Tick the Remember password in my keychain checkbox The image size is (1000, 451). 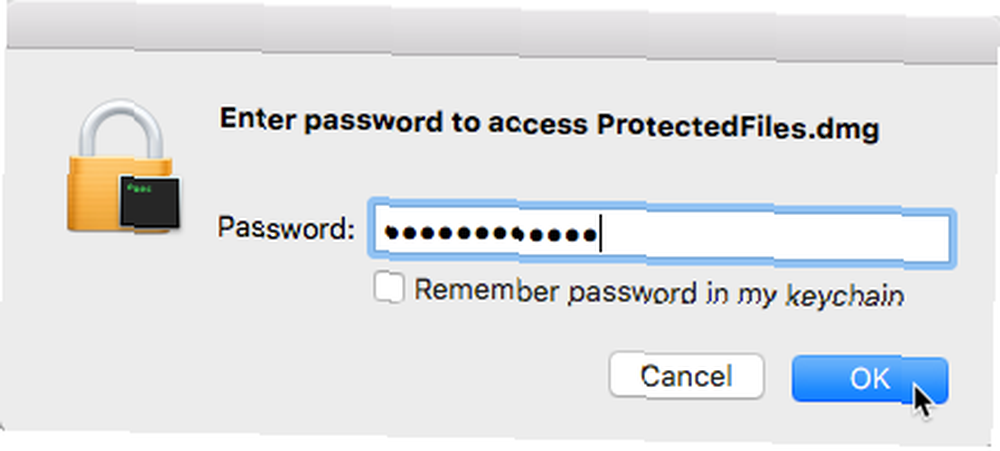[388, 288]
